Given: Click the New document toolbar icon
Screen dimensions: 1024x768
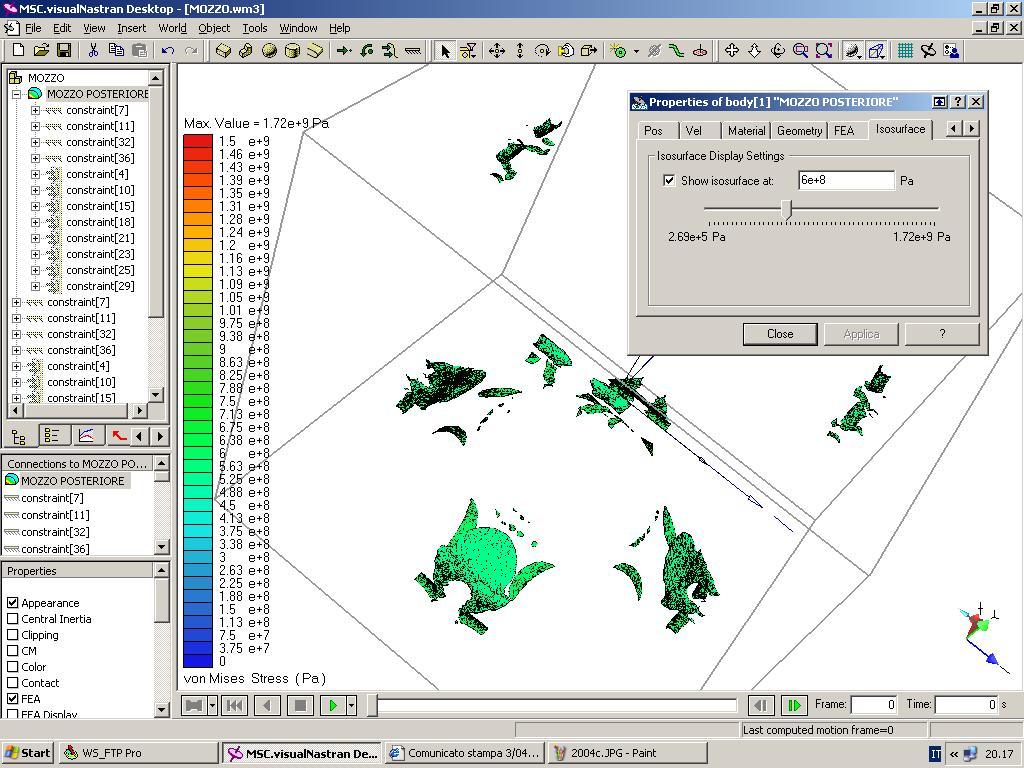Looking at the screenshot, I should (18, 50).
